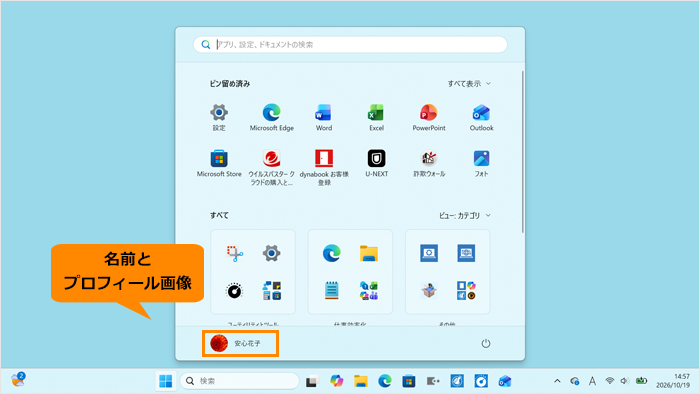The width and height of the screenshot is (700, 394).
Task: Open Word from pinned apps
Action: (324, 117)
